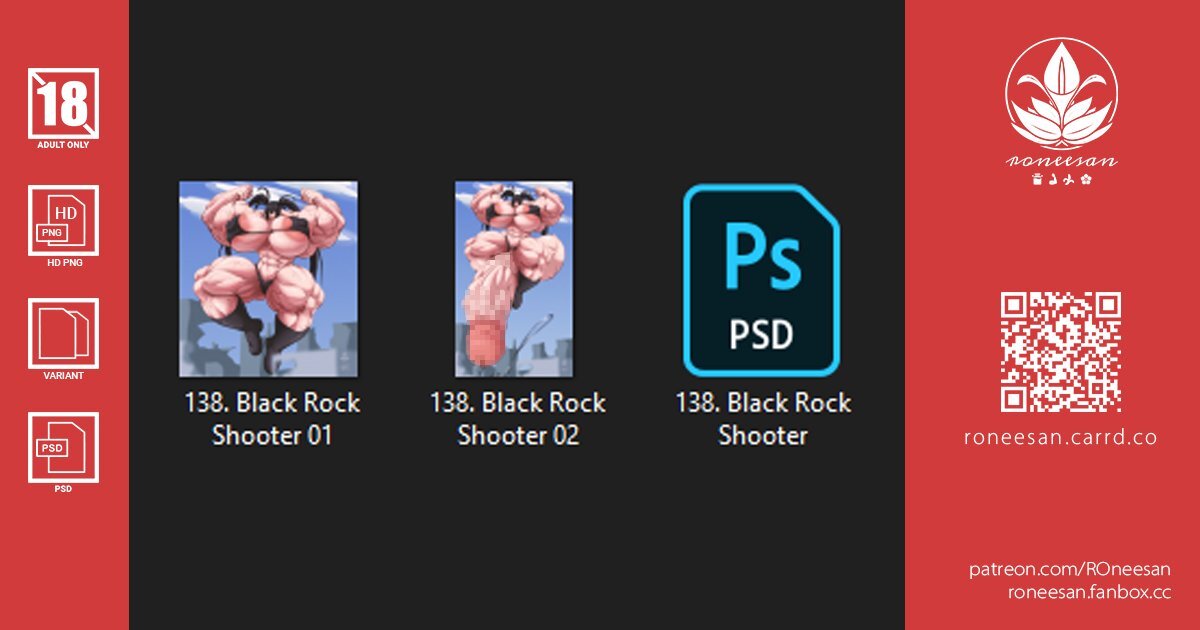Viewport: 1200px width, 630px height.
Task: Open the Photoshop PSD file icon
Action: pyautogui.click(x=761, y=279)
